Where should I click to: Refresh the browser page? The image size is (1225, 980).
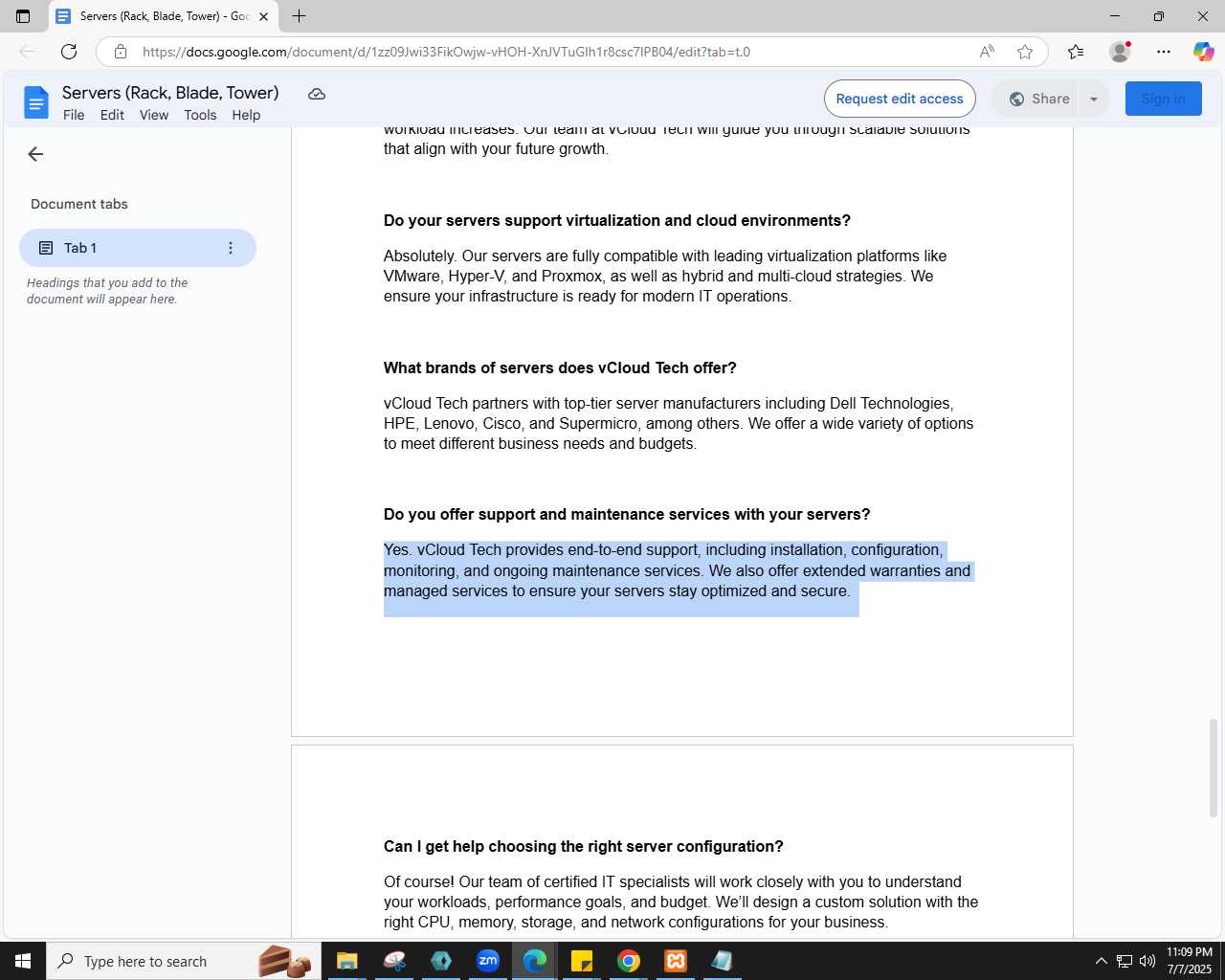coord(69,52)
